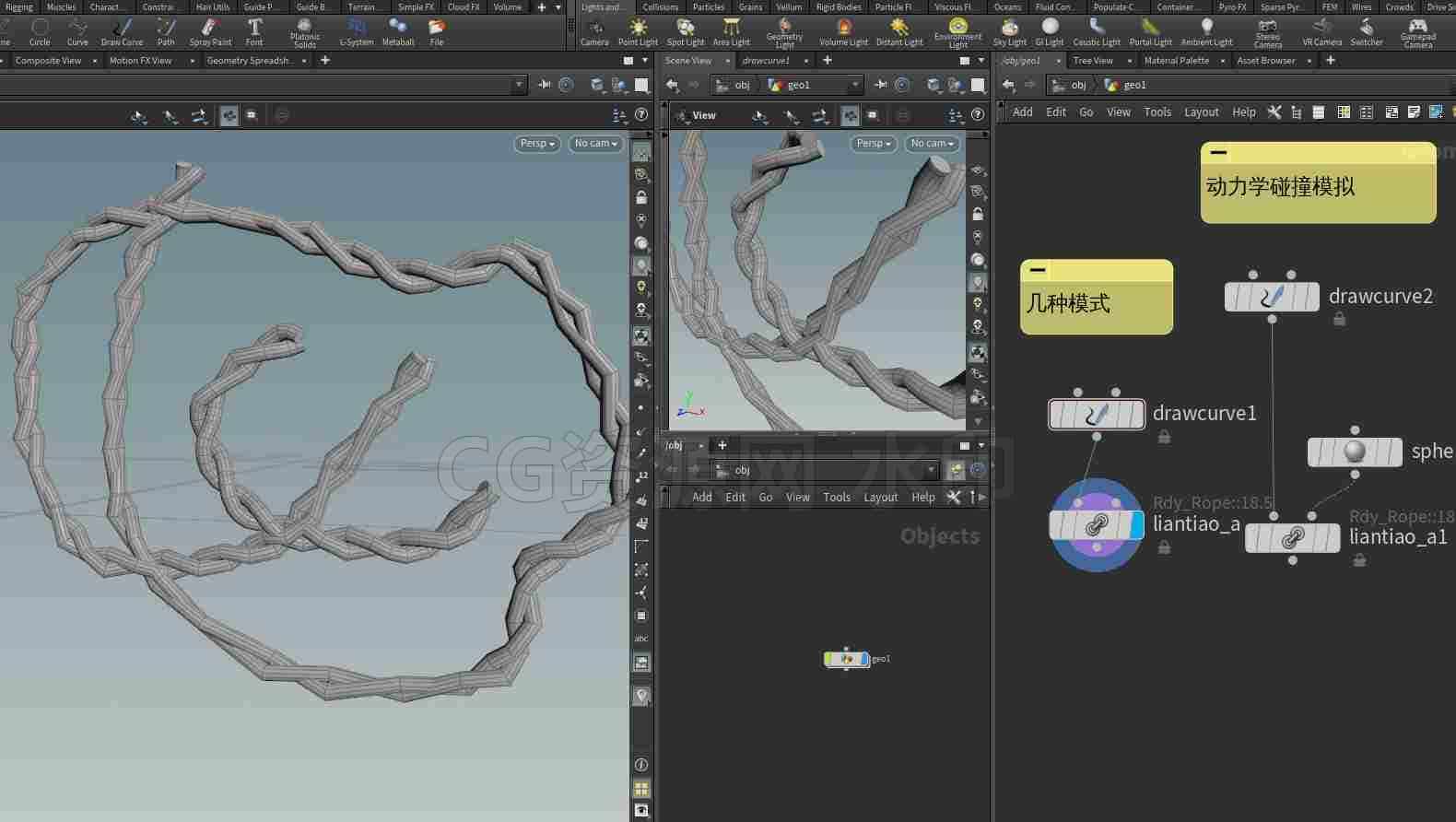Expand the geo1 path dropdown in scene view
This screenshot has height=822, width=1456.
(855, 85)
